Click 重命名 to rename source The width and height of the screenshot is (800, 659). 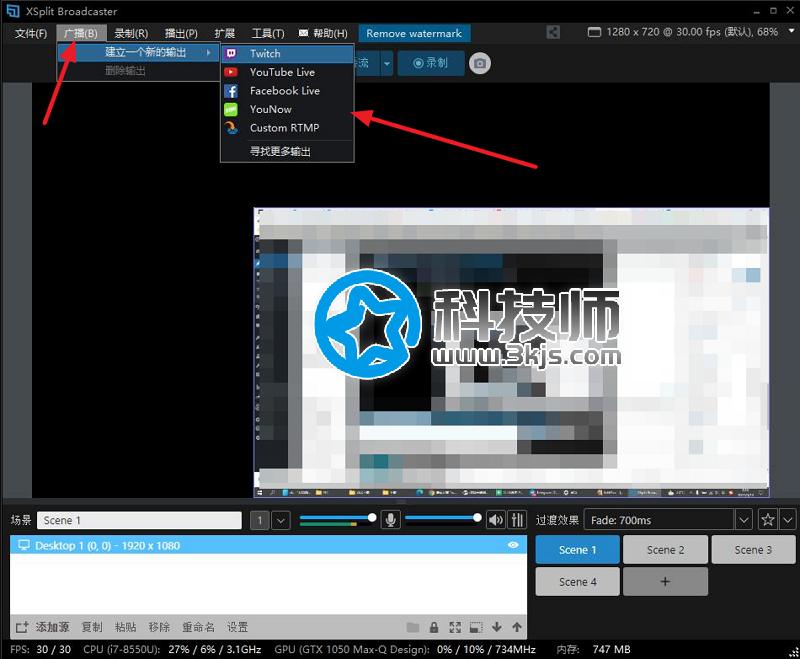point(198,627)
